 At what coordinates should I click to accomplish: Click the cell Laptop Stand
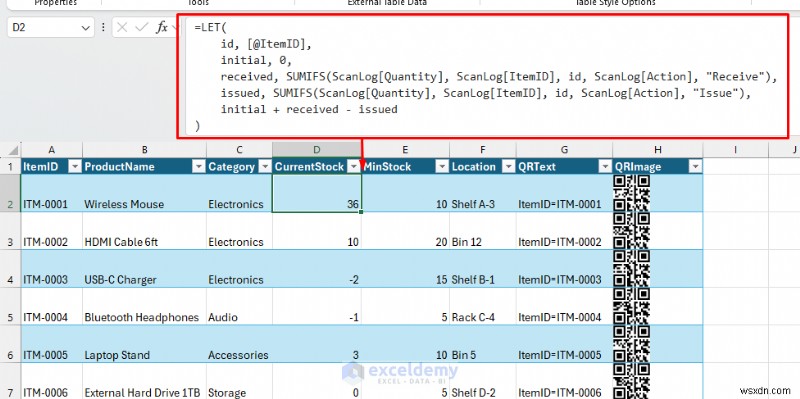pos(144,344)
